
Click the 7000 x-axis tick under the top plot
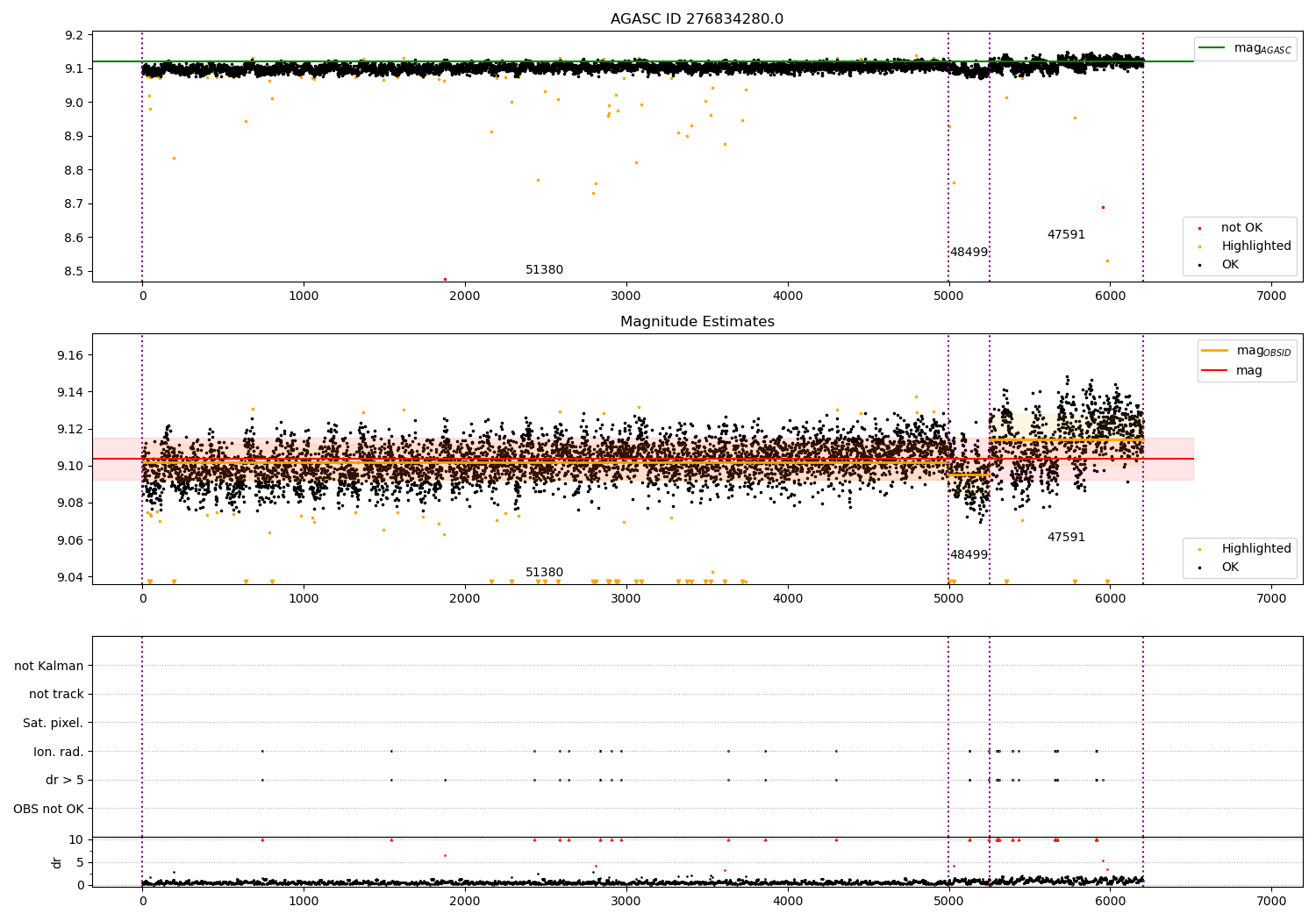[x=1271, y=296]
